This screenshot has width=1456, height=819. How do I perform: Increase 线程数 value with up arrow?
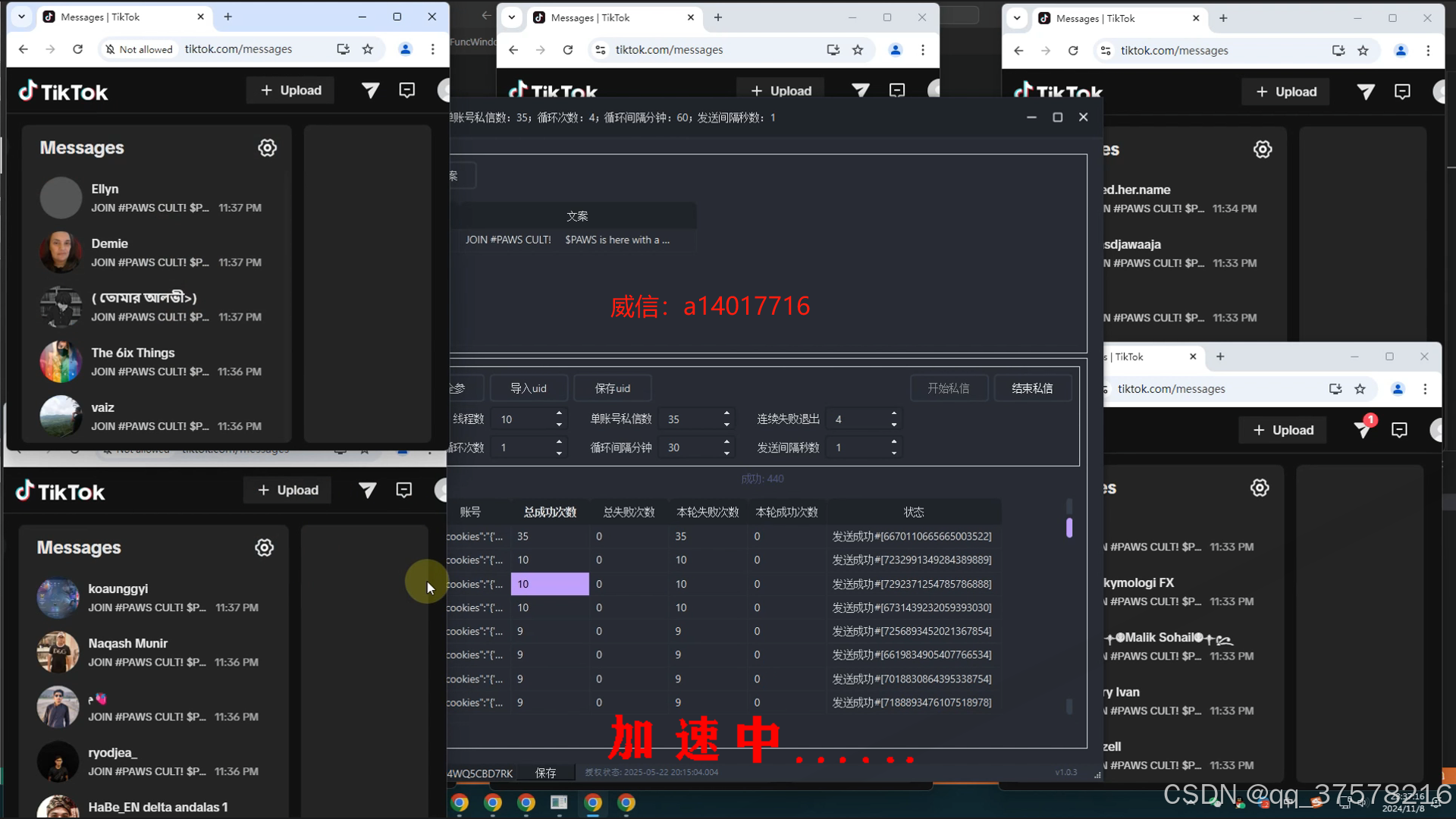pyautogui.click(x=559, y=413)
